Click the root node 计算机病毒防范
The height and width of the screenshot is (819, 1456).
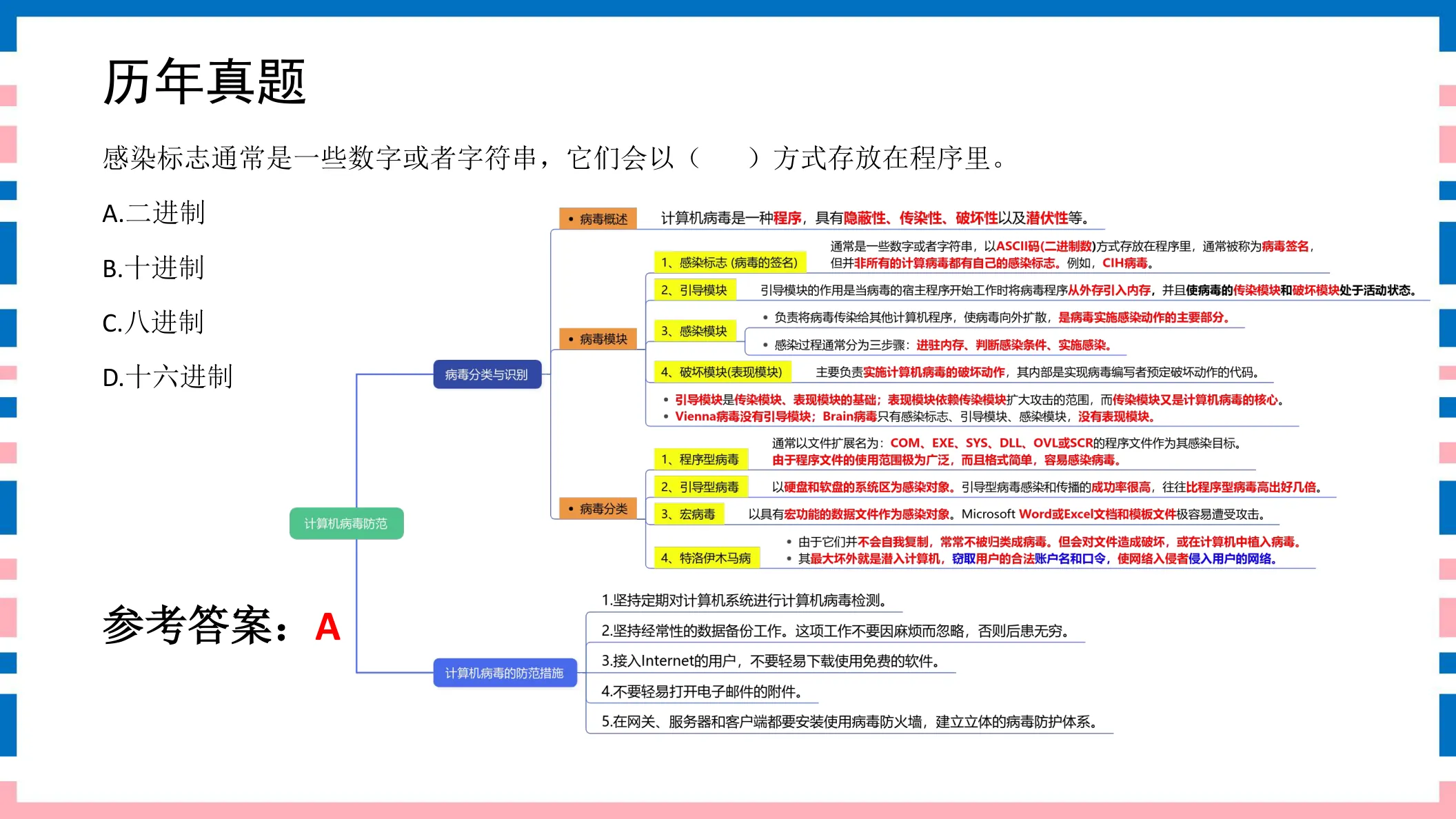pos(346,524)
